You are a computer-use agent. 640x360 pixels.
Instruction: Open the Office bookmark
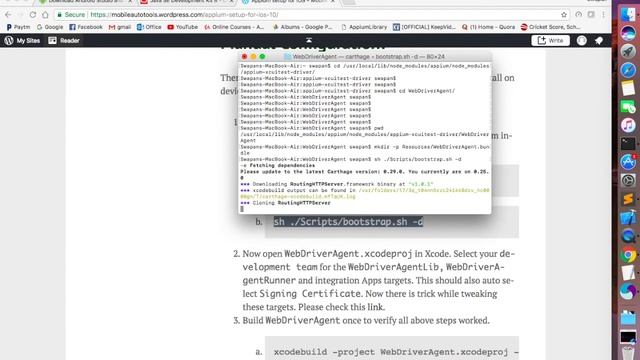pos(149,27)
